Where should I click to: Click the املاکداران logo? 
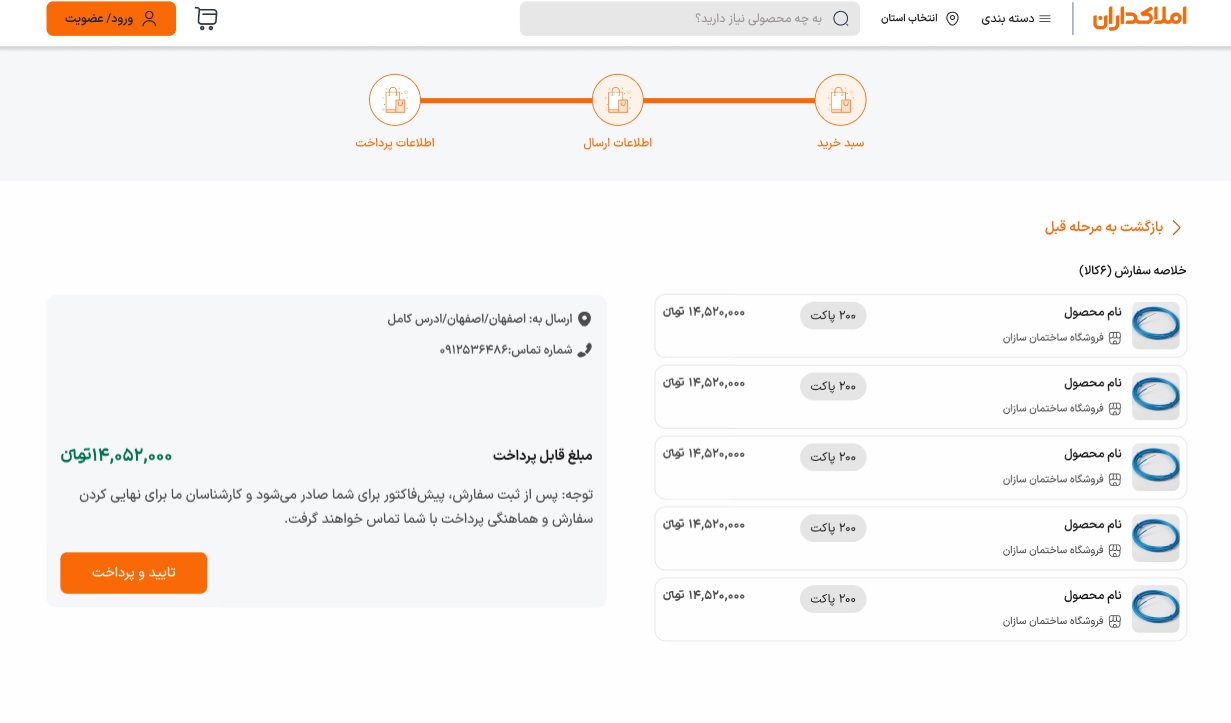click(x=1139, y=18)
